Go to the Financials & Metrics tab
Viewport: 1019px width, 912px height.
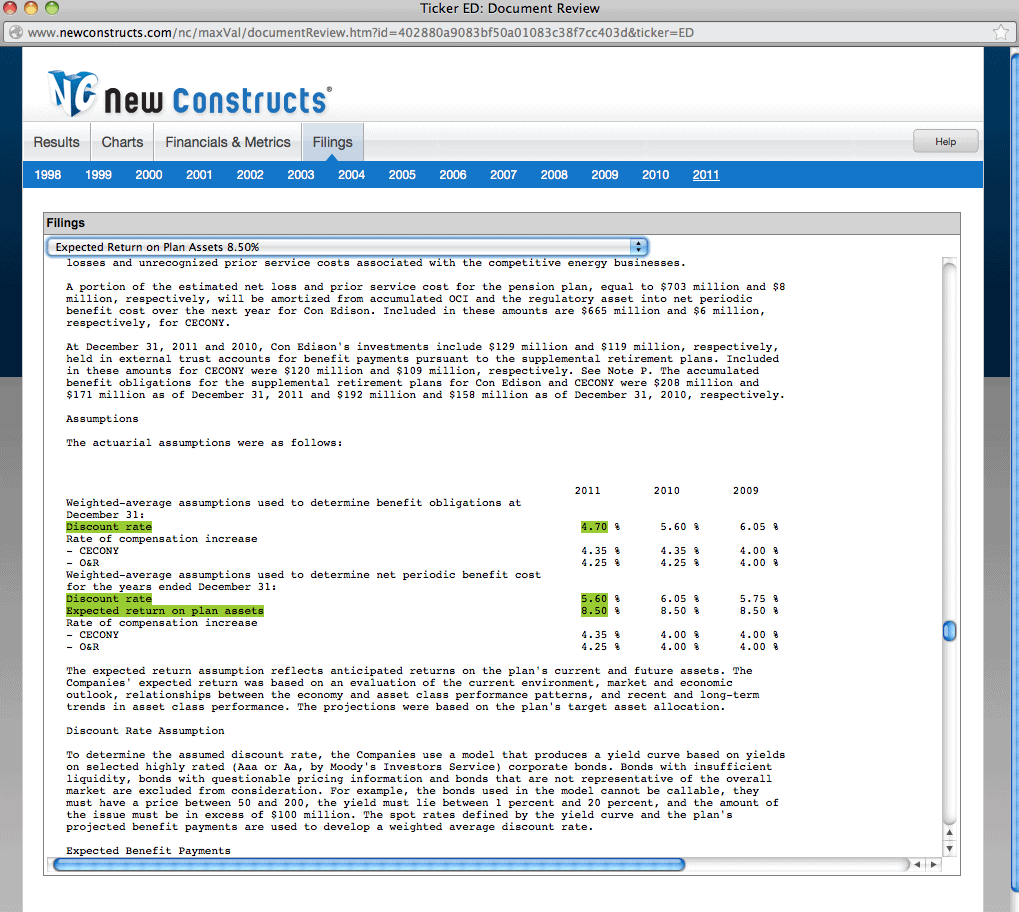click(227, 142)
